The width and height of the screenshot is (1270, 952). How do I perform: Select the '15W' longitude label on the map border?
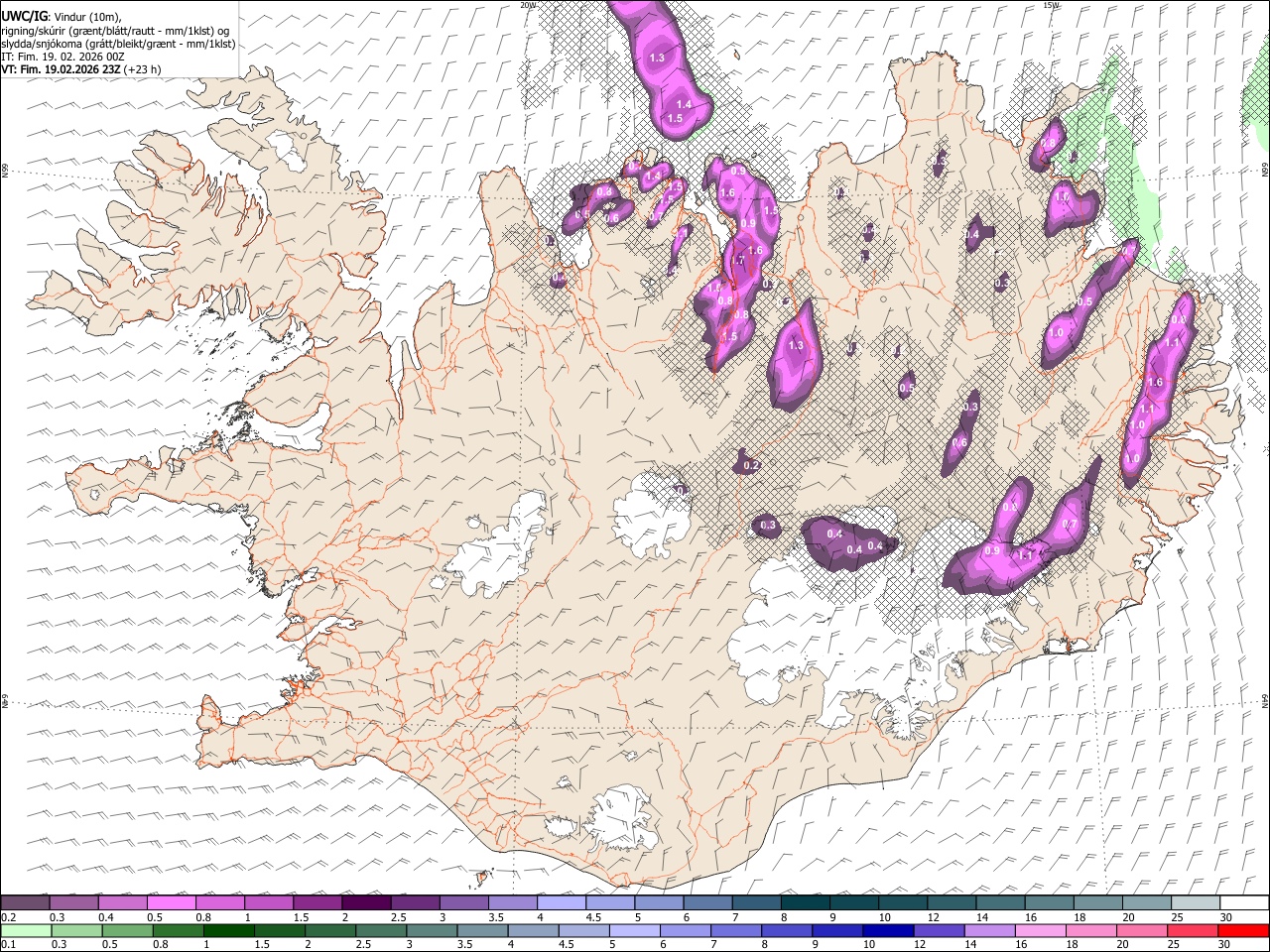(1050, 5)
